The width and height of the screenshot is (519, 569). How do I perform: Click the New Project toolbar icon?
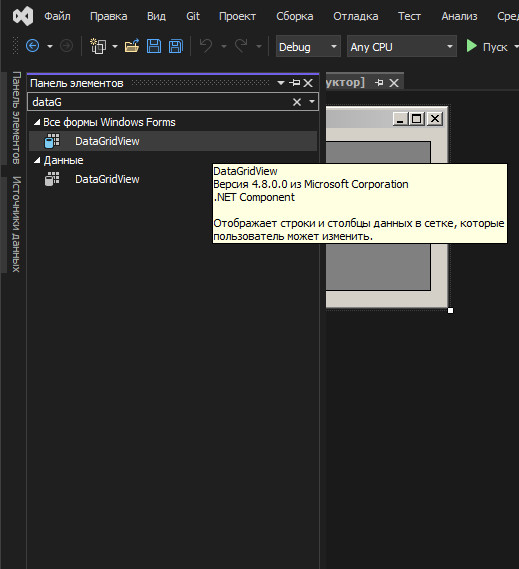tap(98, 46)
